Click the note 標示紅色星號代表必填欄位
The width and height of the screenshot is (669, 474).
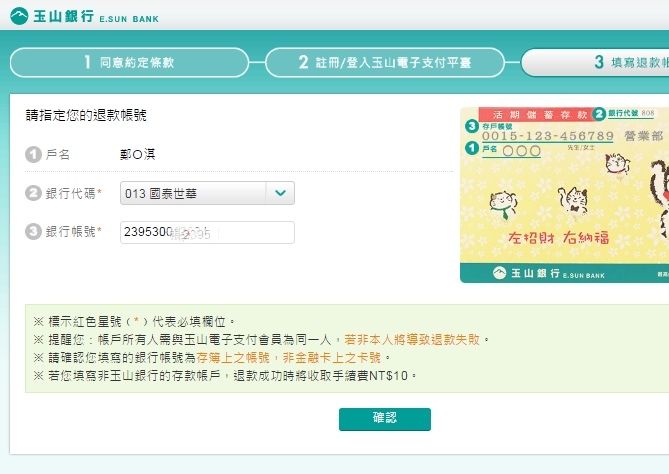[134, 321]
